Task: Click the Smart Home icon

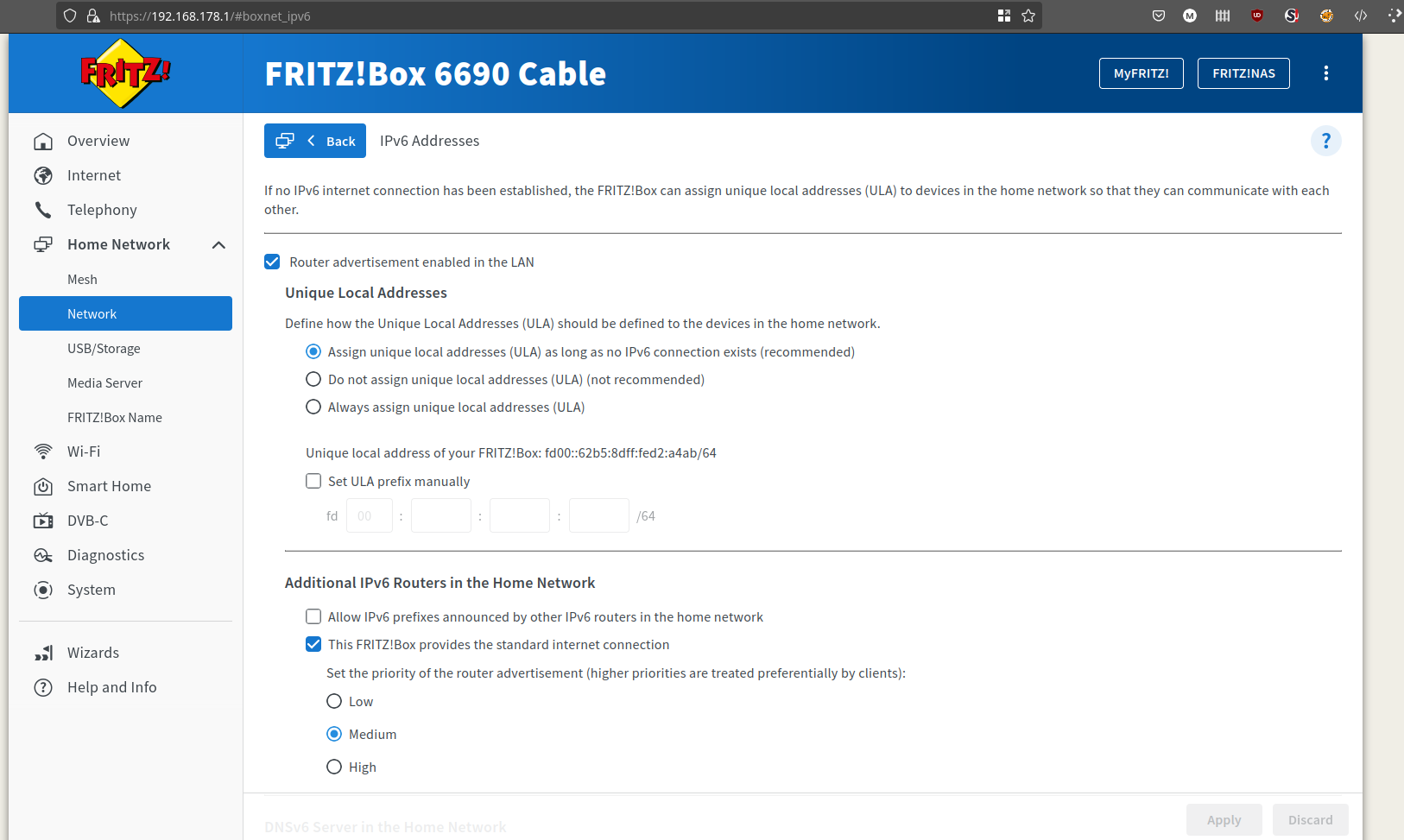Action: click(43, 486)
